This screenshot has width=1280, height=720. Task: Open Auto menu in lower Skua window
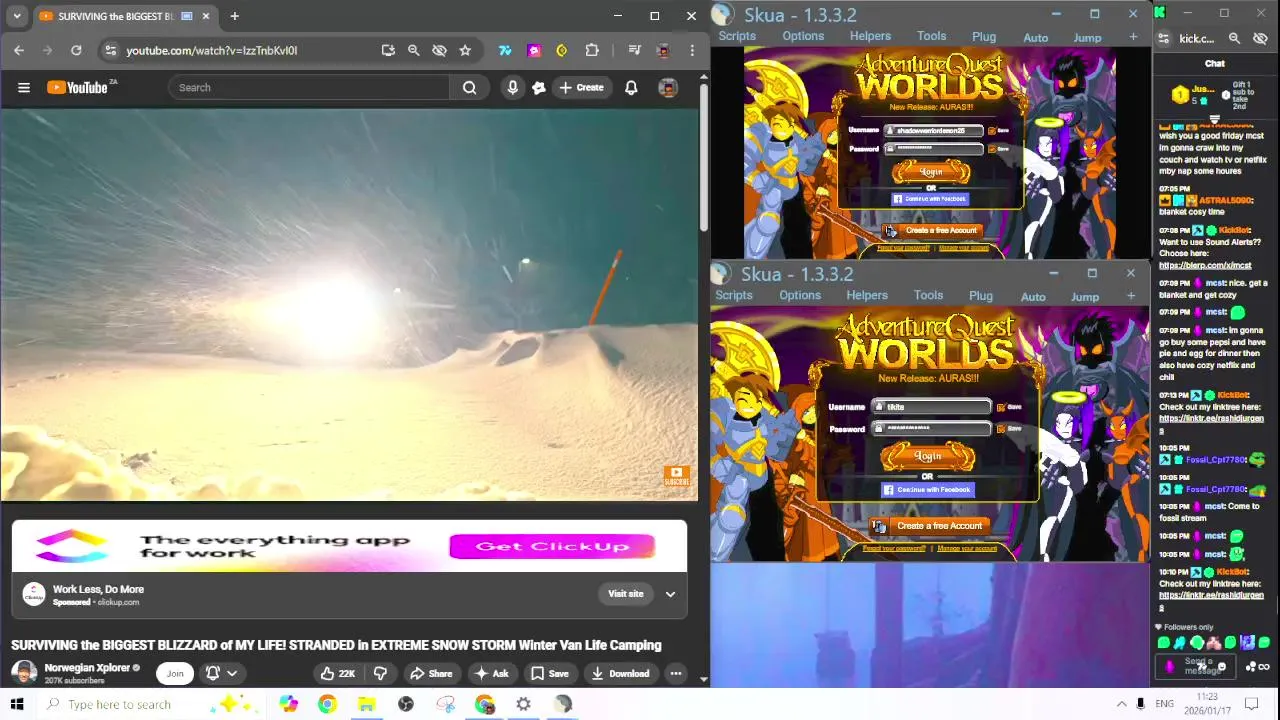click(x=1033, y=296)
